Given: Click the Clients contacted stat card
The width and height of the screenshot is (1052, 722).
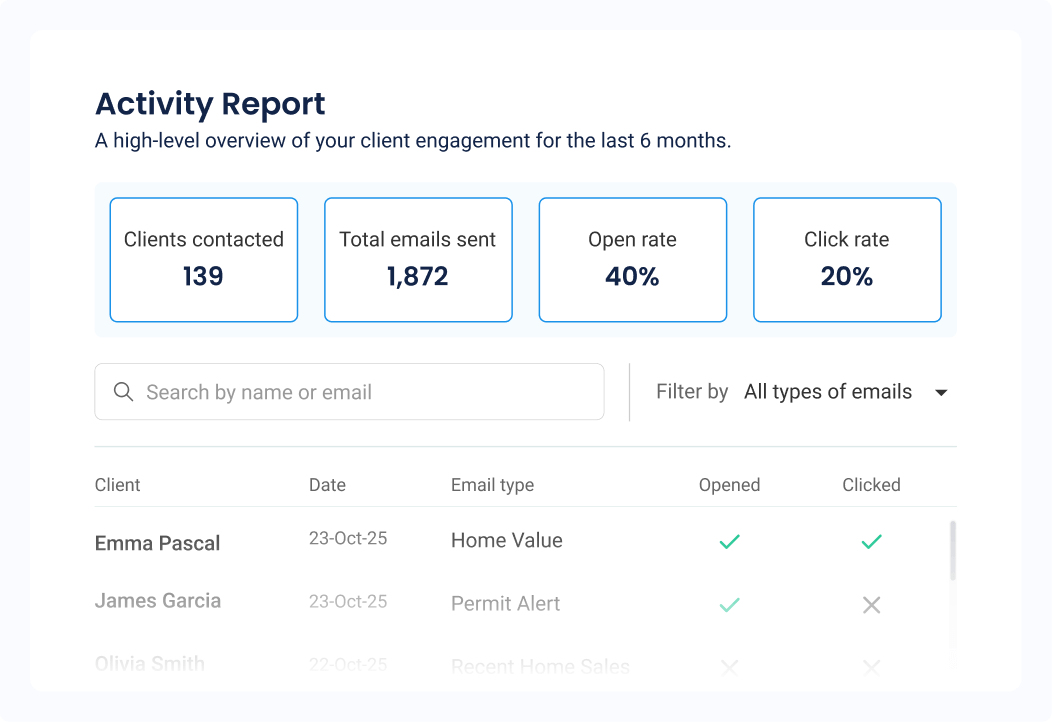Looking at the screenshot, I should point(203,259).
